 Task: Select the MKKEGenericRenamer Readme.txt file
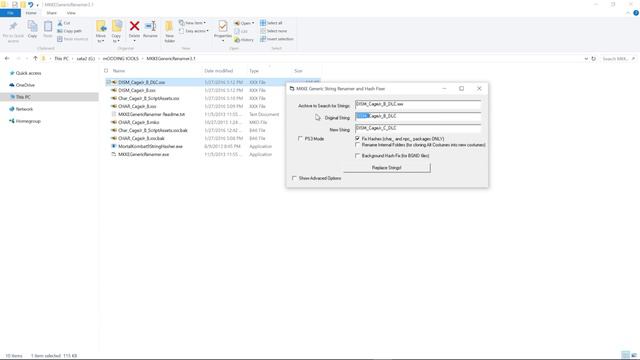151,114
